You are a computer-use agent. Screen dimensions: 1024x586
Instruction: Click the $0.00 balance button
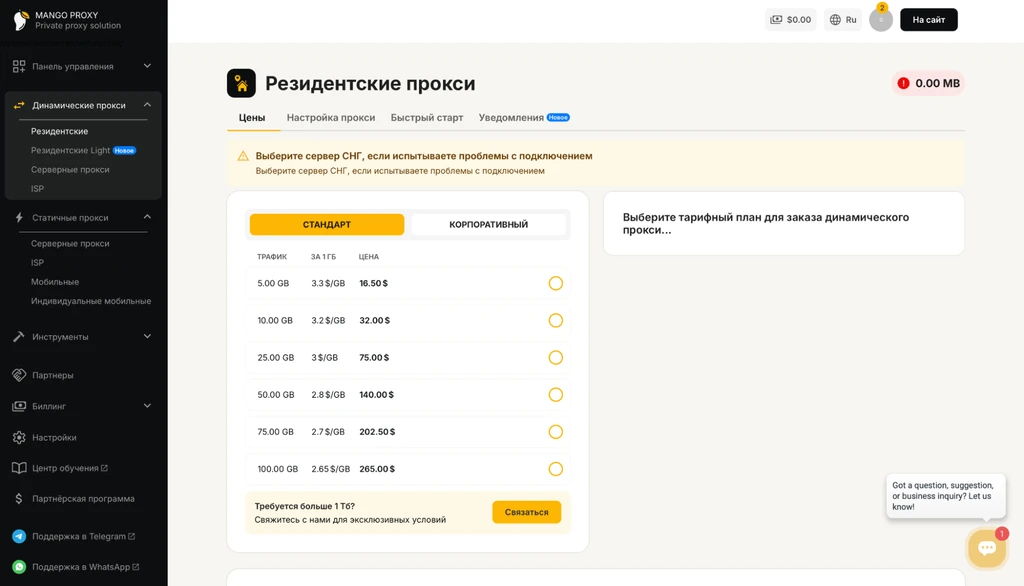[791, 20]
